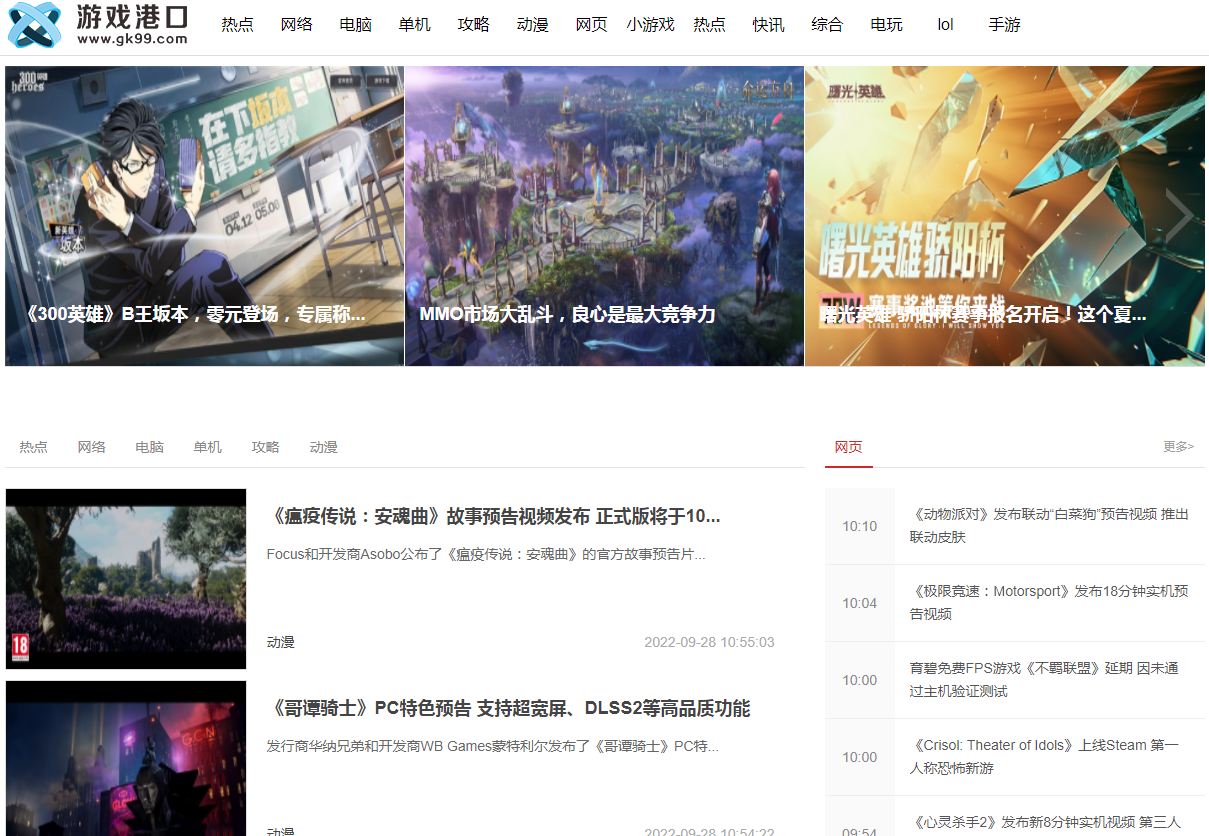
Task: Click Focus和开发商Asobo article summary
Action: click(x=486, y=554)
